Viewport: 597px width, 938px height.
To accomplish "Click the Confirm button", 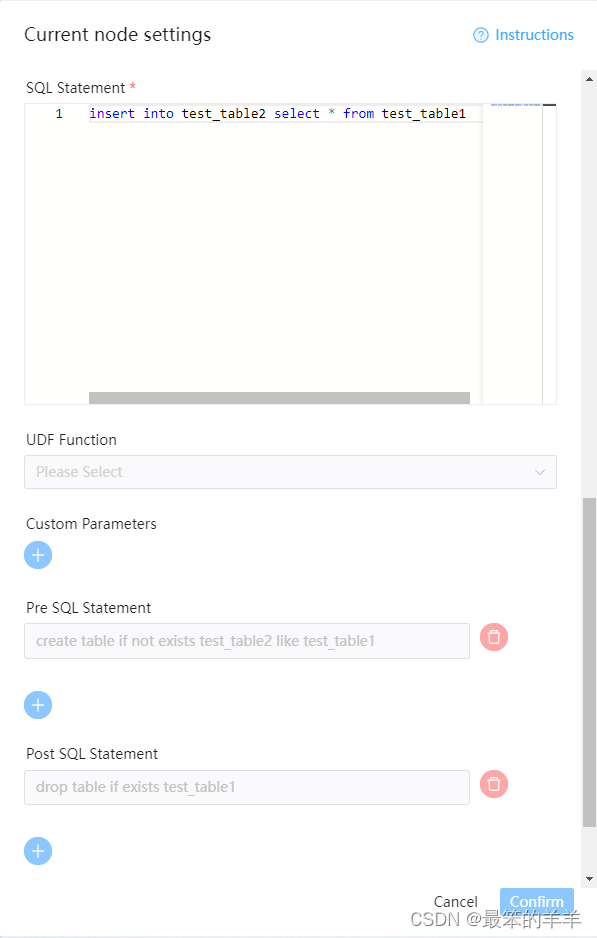I will tap(537, 902).
